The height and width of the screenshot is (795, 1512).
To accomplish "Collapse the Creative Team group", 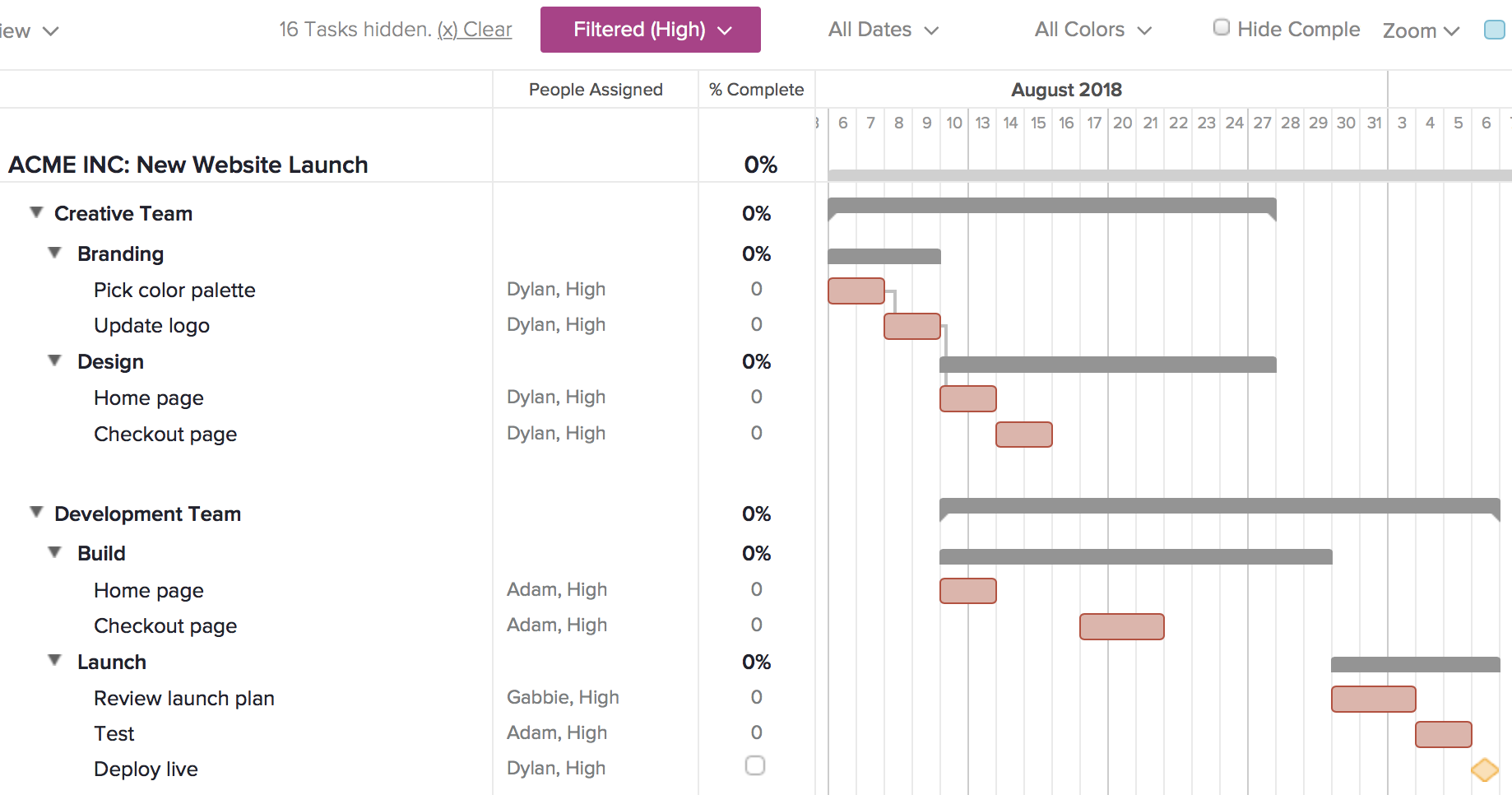I will (35, 212).
